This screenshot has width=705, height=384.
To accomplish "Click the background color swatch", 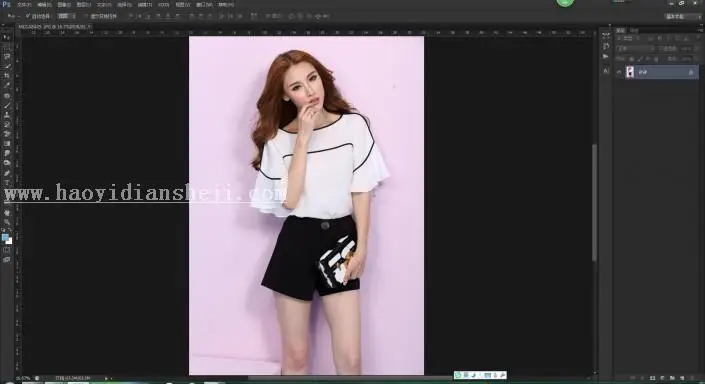I will click(9, 241).
